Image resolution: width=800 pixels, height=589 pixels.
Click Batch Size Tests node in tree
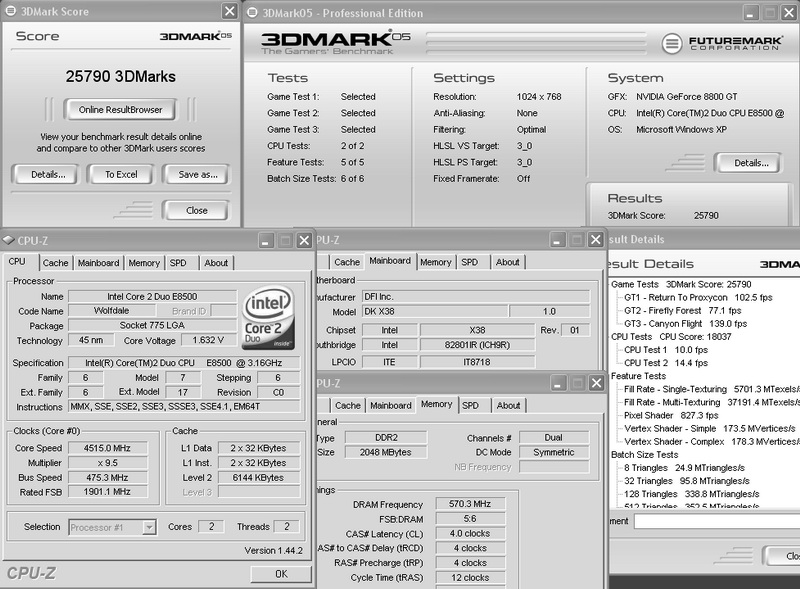[644, 455]
